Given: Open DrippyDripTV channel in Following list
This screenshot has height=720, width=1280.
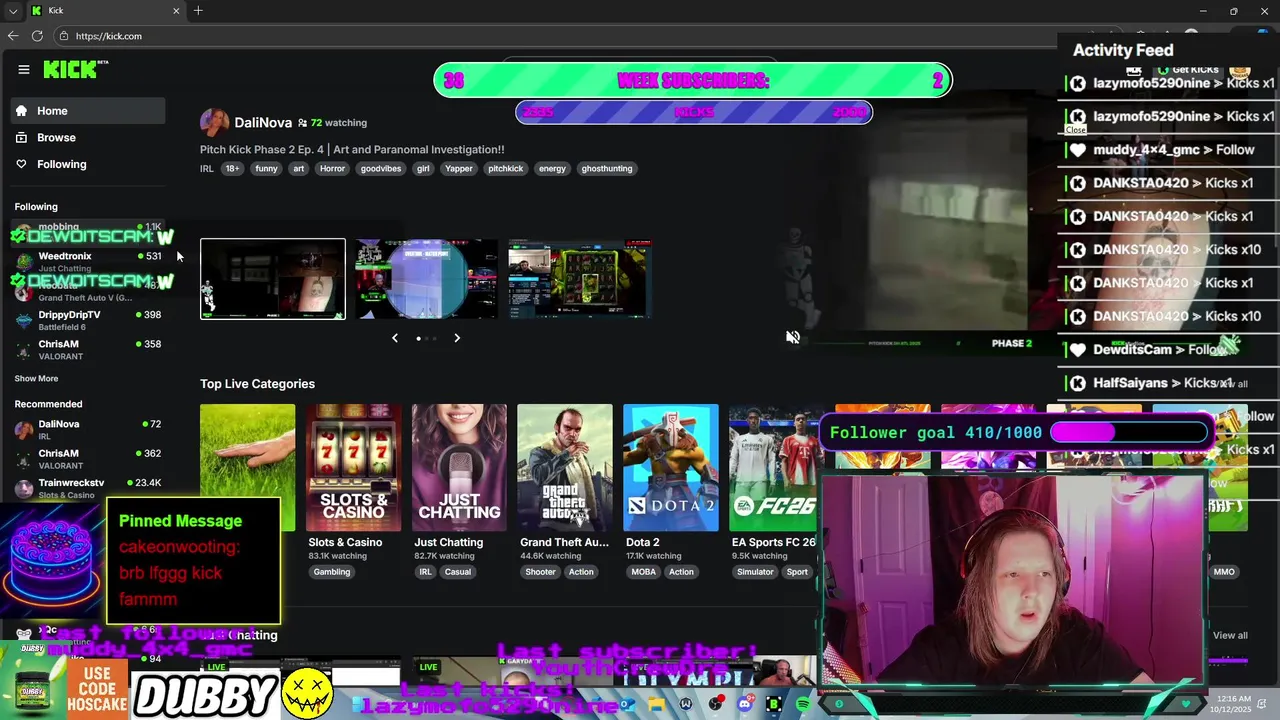Looking at the screenshot, I should [88, 320].
